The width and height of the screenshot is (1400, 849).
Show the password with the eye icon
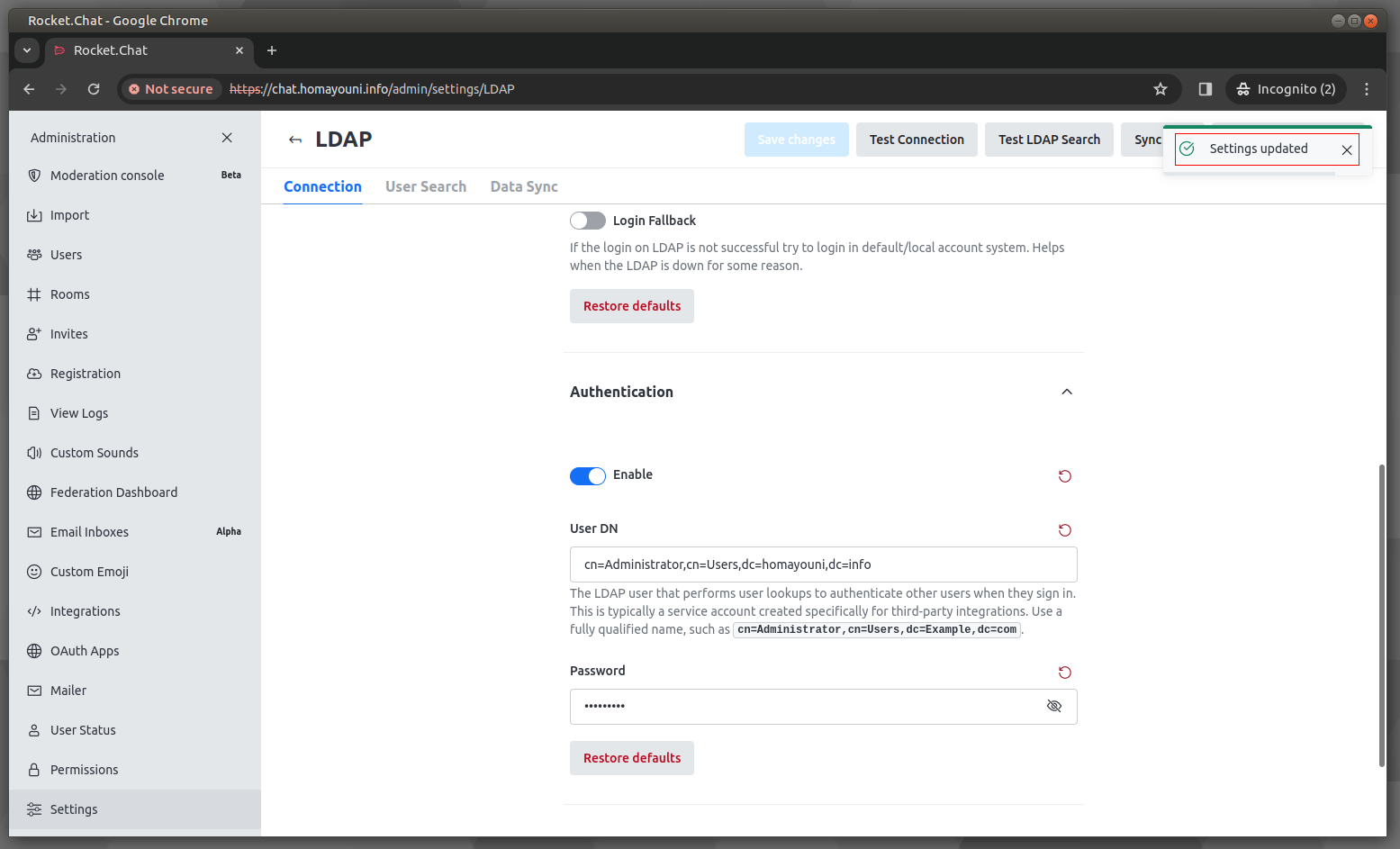point(1054,707)
